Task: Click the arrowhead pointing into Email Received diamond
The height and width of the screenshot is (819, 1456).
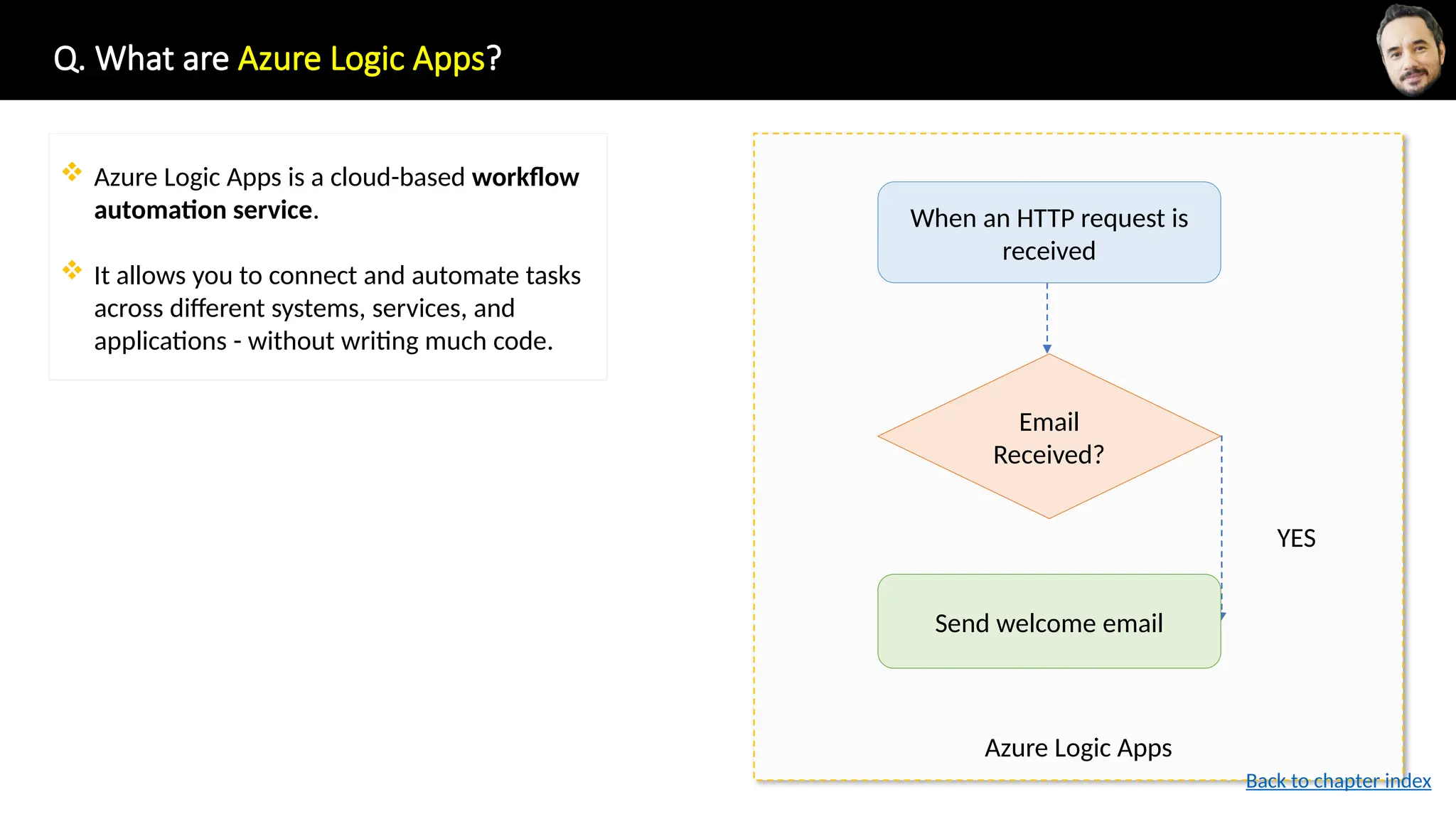Action: tap(1047, 348)
